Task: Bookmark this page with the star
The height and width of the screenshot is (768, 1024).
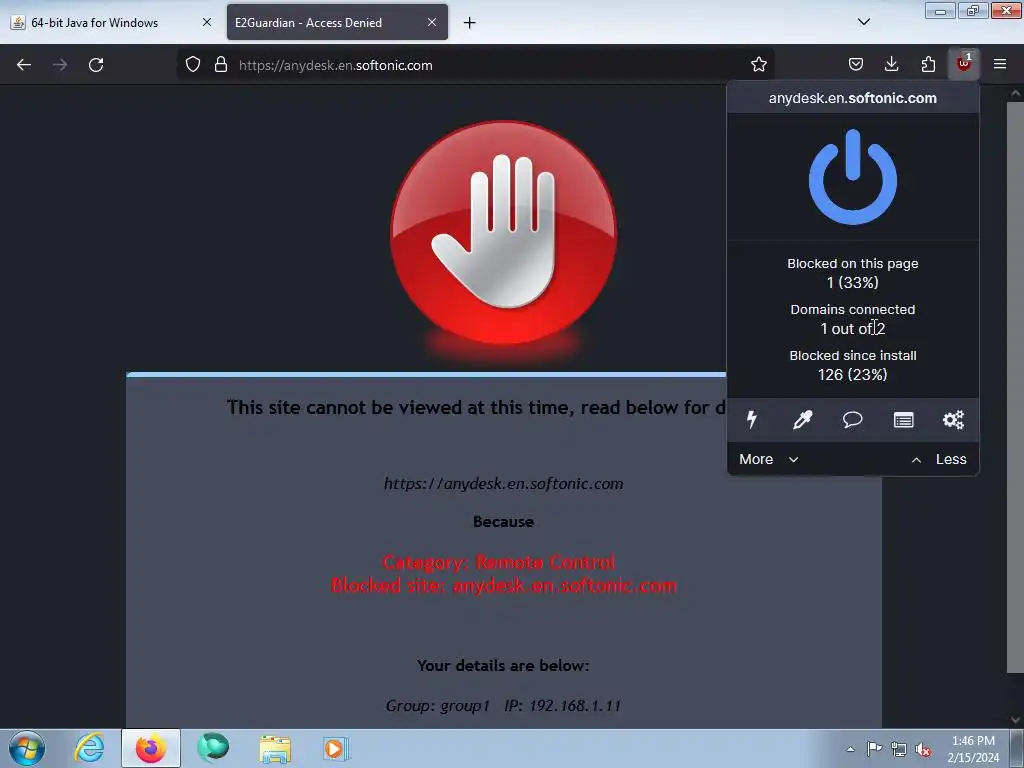Action: (758, 64)
